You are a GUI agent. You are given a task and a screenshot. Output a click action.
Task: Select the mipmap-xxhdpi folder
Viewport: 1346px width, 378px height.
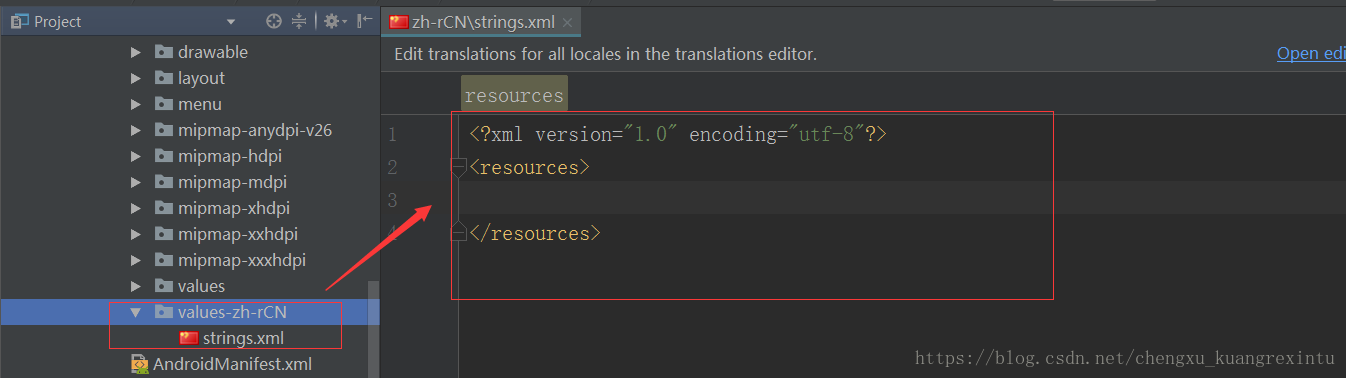238,234
